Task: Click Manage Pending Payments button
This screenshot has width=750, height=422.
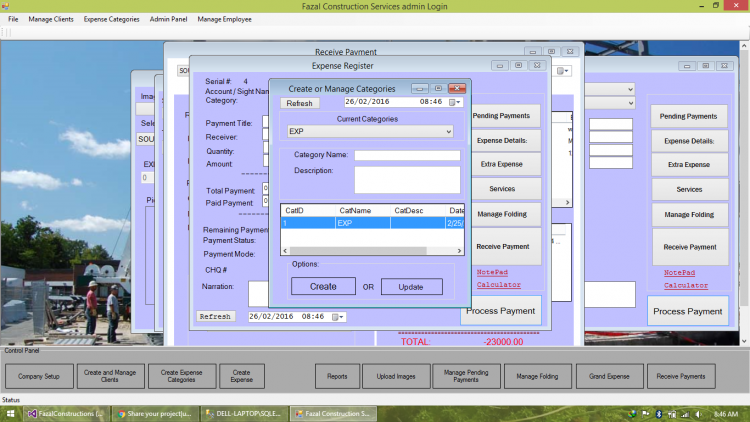Action: 466,377
